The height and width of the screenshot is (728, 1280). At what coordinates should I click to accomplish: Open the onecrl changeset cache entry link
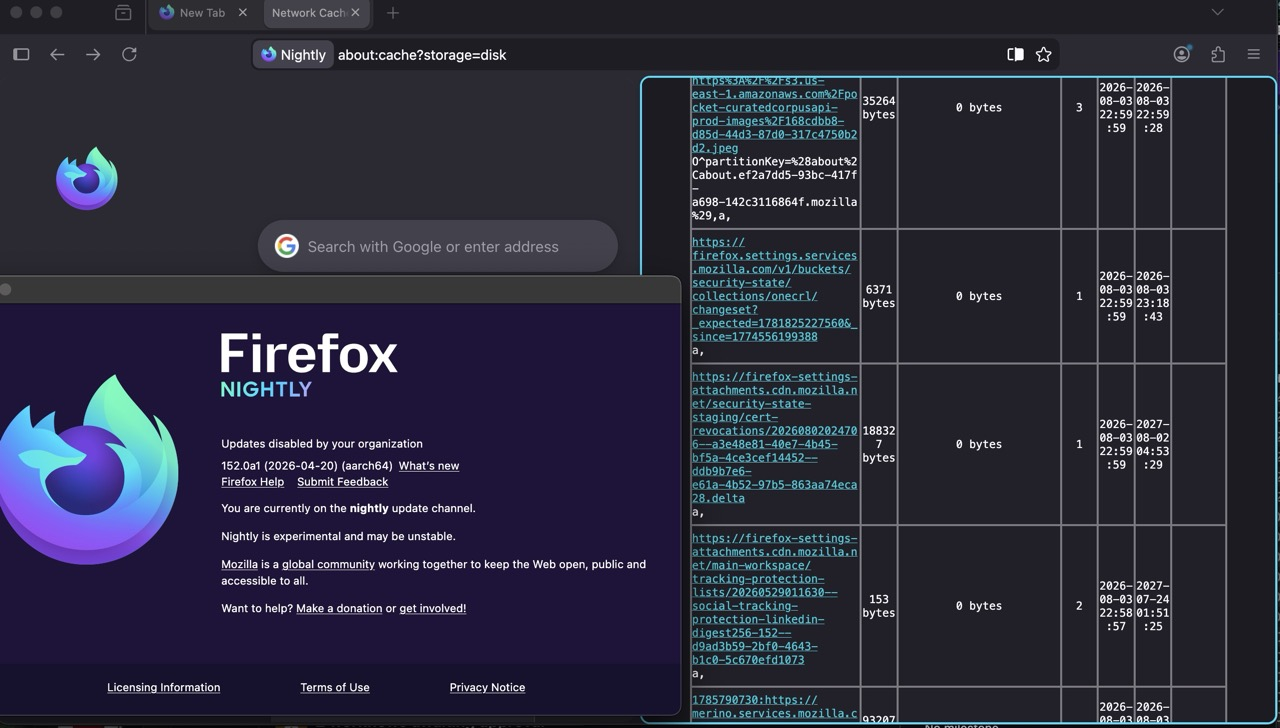(x=774, y=289)
